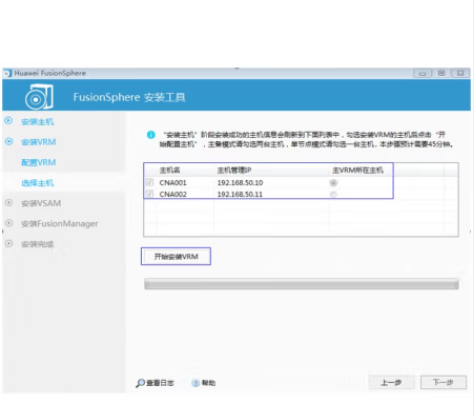The height and width of the screenshot is (416, 476).
Task: Open the 配置VRM step in the sidebar
Action: (x=38, y=162)
